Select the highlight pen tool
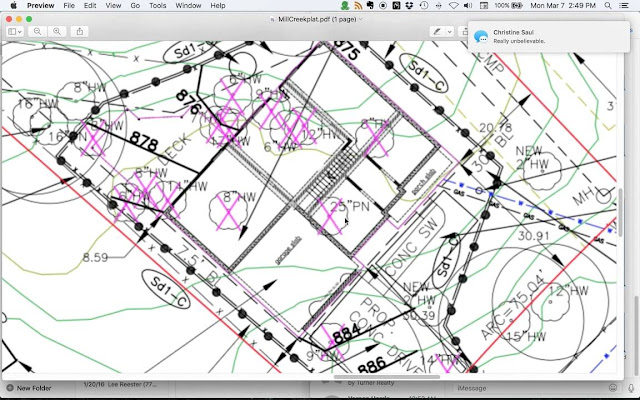The image size is (640, 400). [x=437, y=31]
